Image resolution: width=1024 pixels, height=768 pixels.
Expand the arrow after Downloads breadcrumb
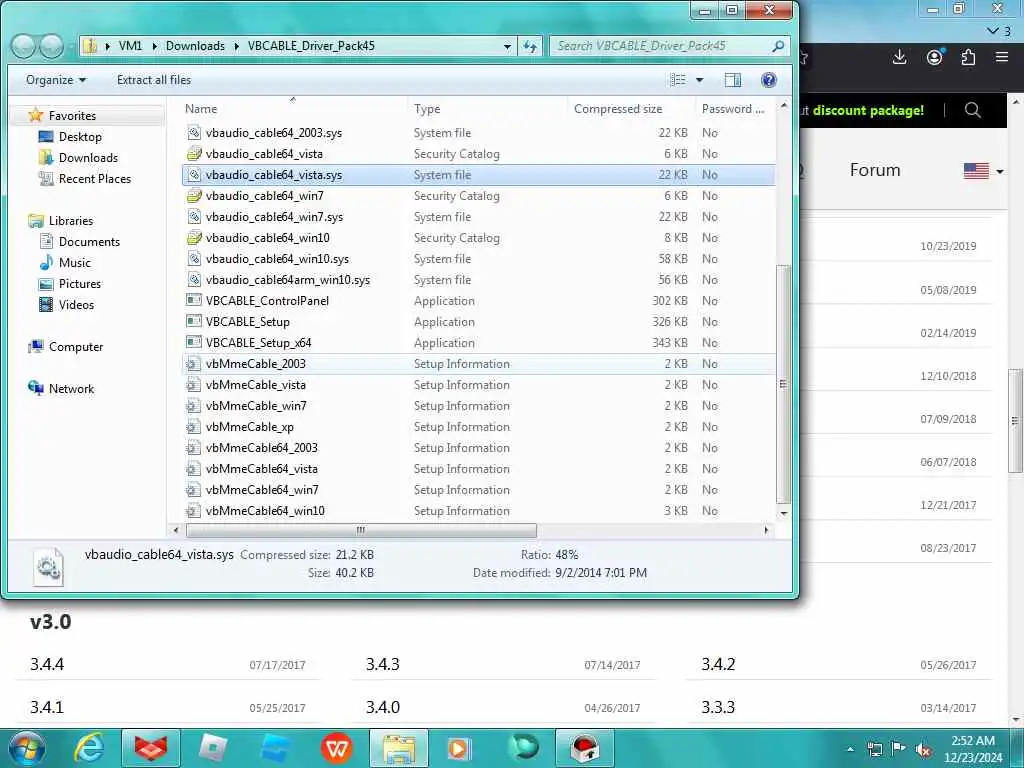click(x=236, y=46)
